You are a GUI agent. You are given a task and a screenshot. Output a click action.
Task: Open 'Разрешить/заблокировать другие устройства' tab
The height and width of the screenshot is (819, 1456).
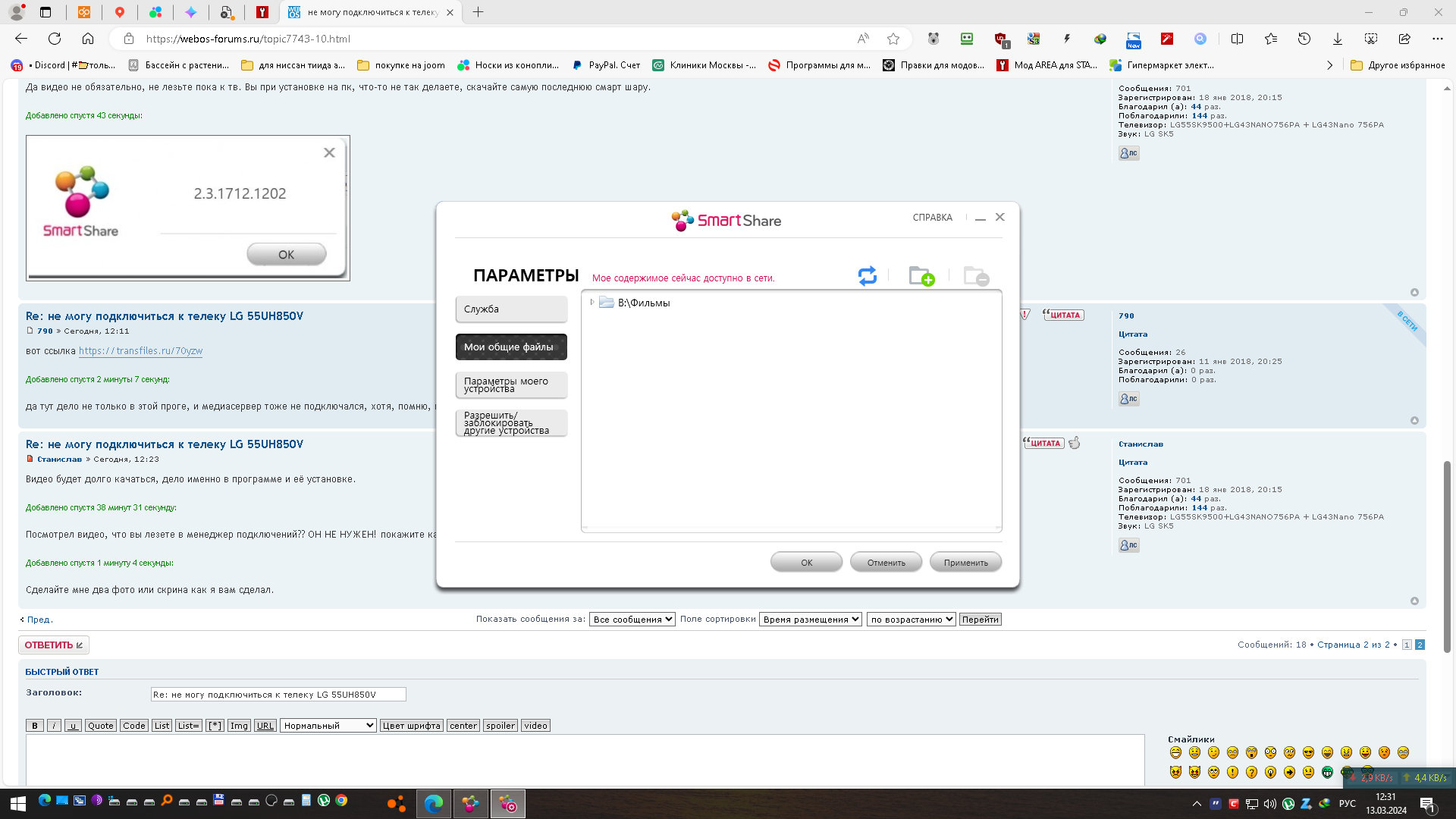pos(511,423)
